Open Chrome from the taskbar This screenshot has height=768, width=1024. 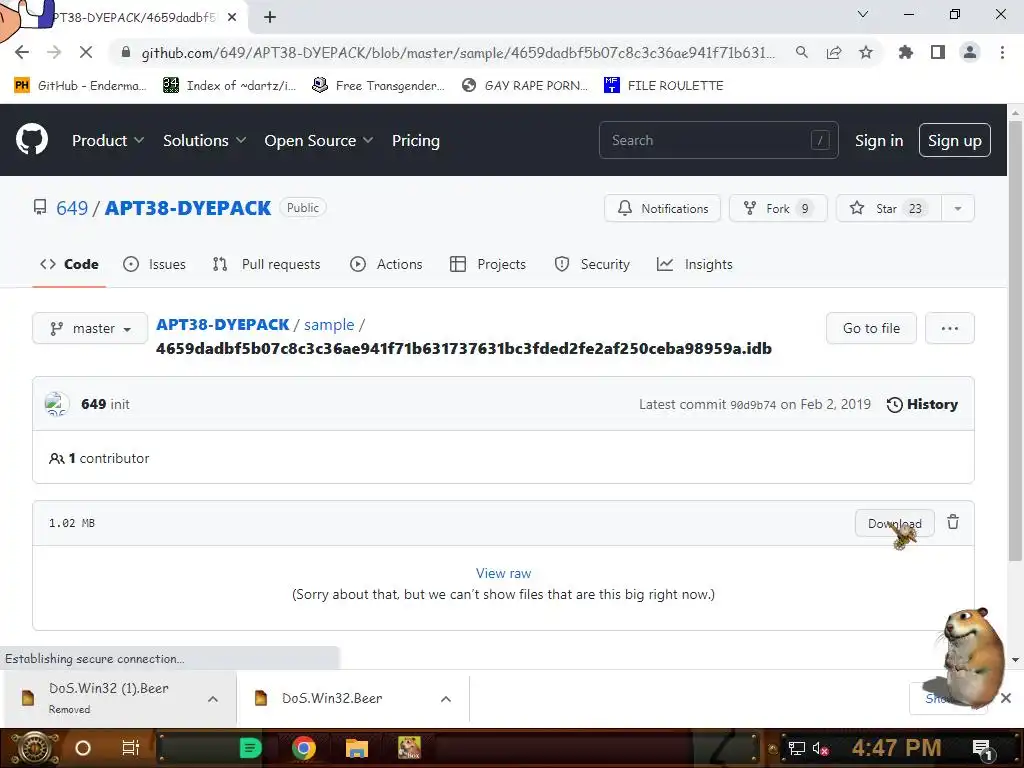[304, 748]
